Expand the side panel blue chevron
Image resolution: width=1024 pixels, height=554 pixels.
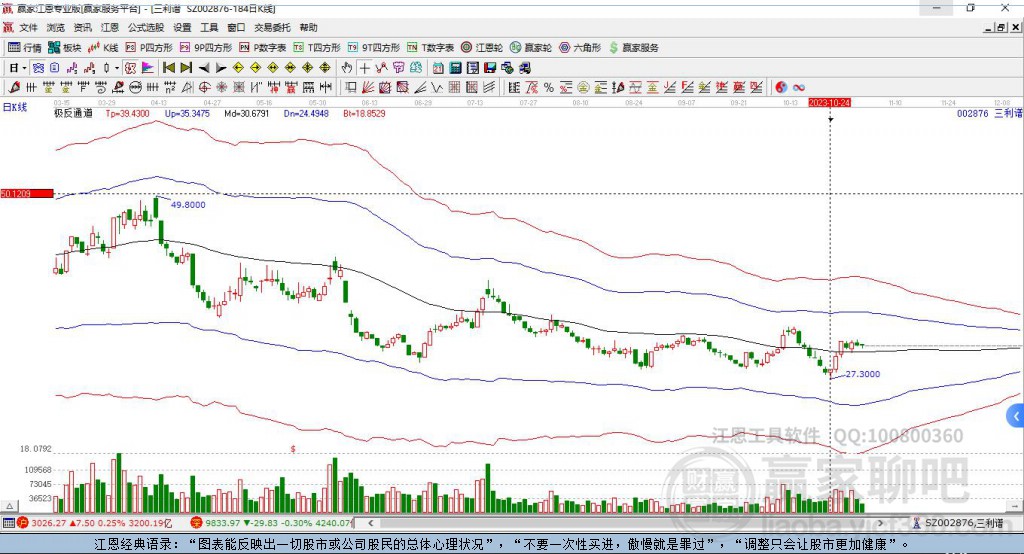coord(1016,416)
